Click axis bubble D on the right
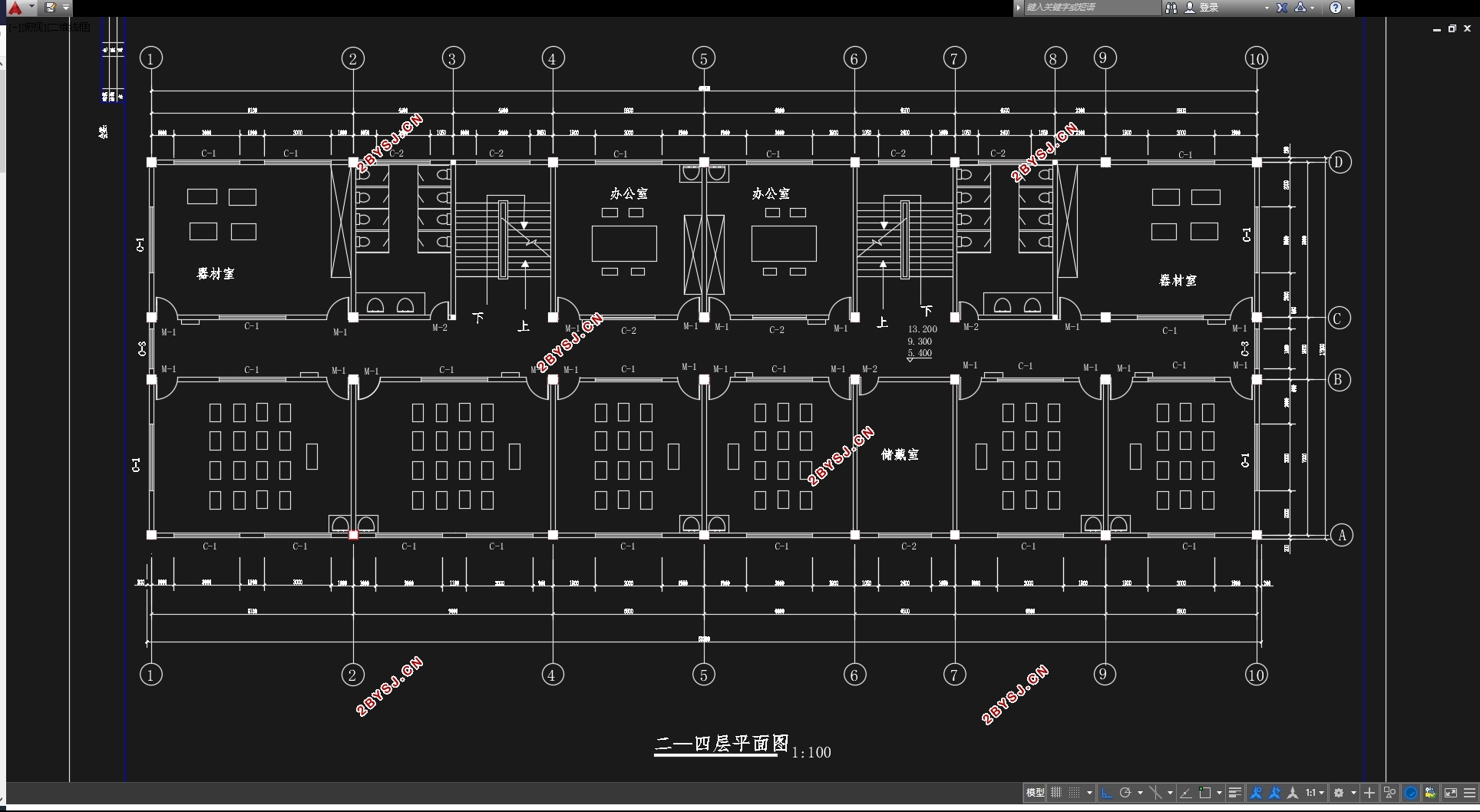 pyautogui.click(x=1340, y=162)
